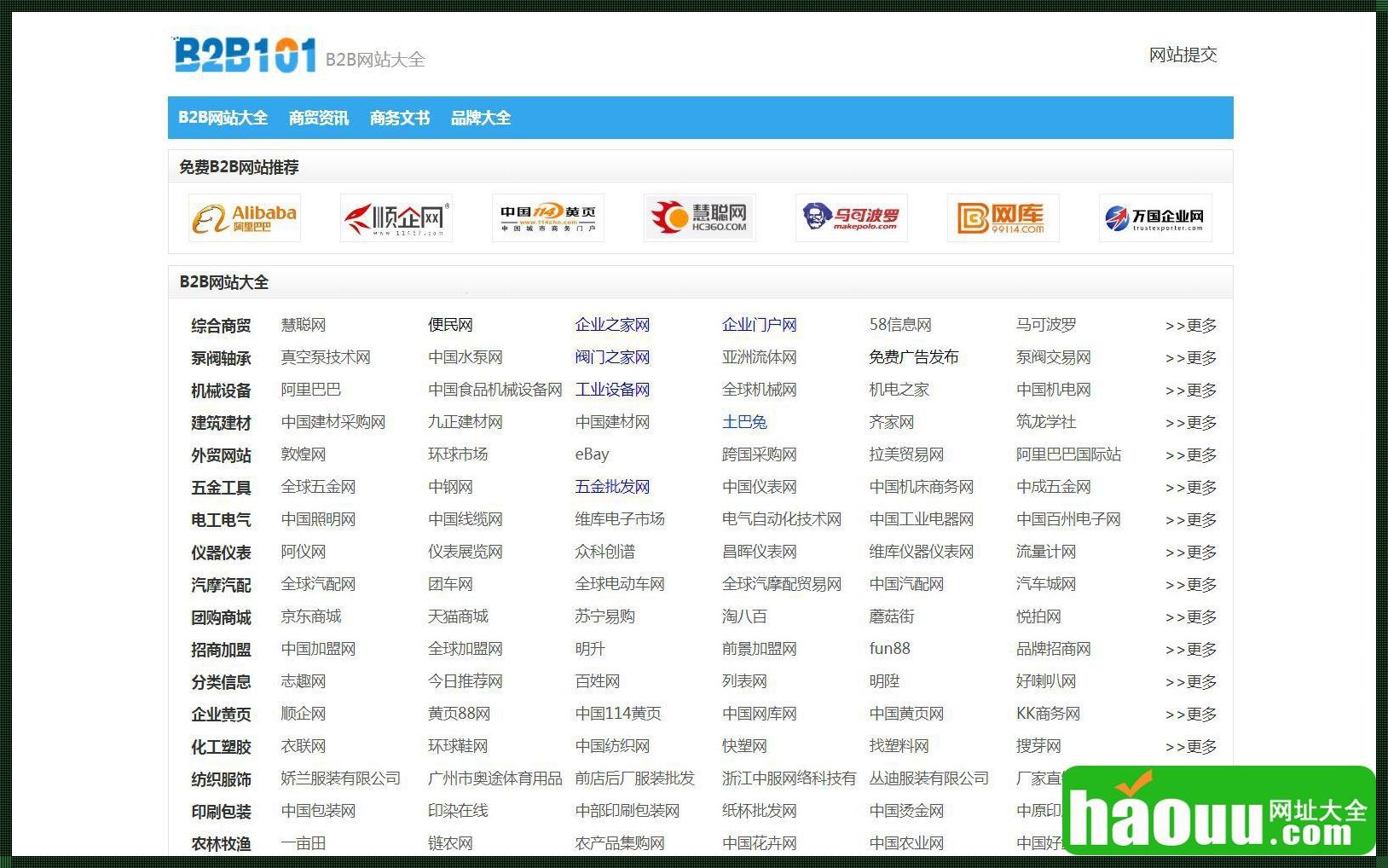Screen dimensions: 1388x868
Task: Open the 农产品集购网 link
Action: [x=620, y=843]
